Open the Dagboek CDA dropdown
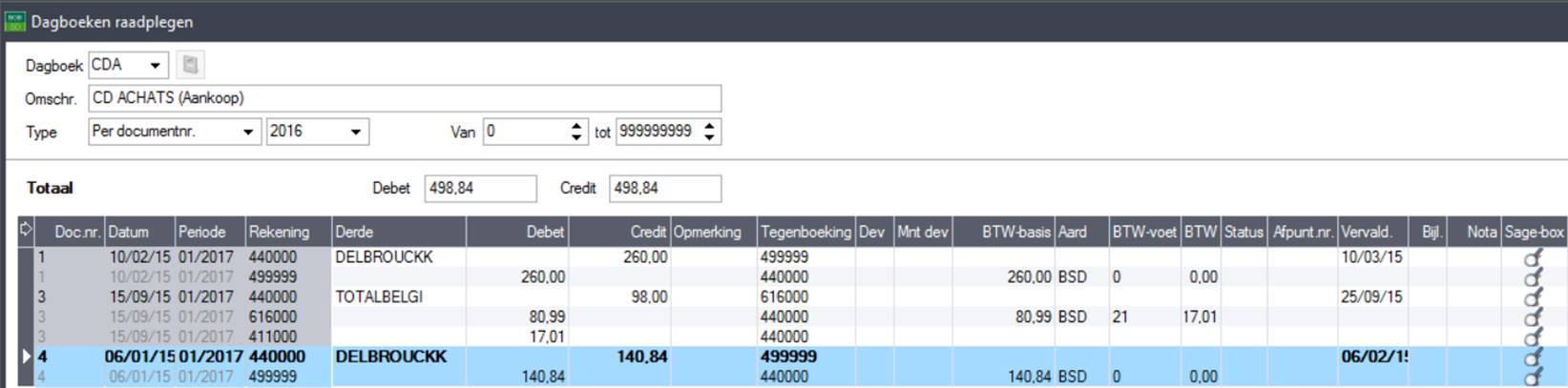 click(x=155, y=65)
